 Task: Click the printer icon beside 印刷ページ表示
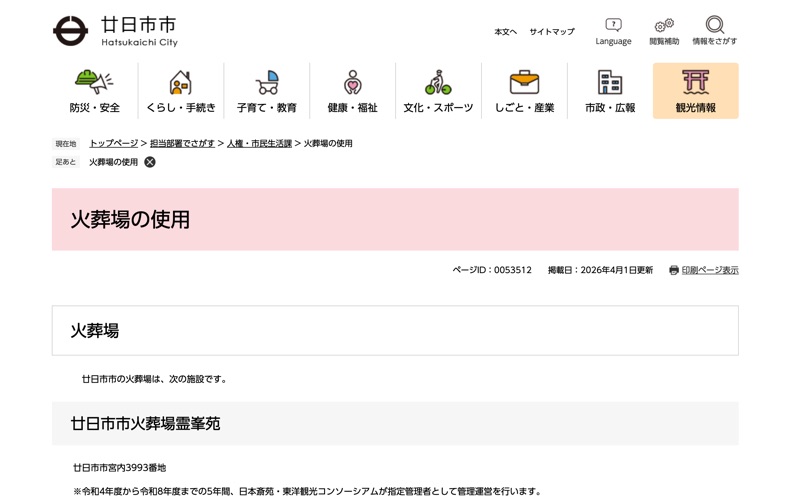(x=673, y=270)
